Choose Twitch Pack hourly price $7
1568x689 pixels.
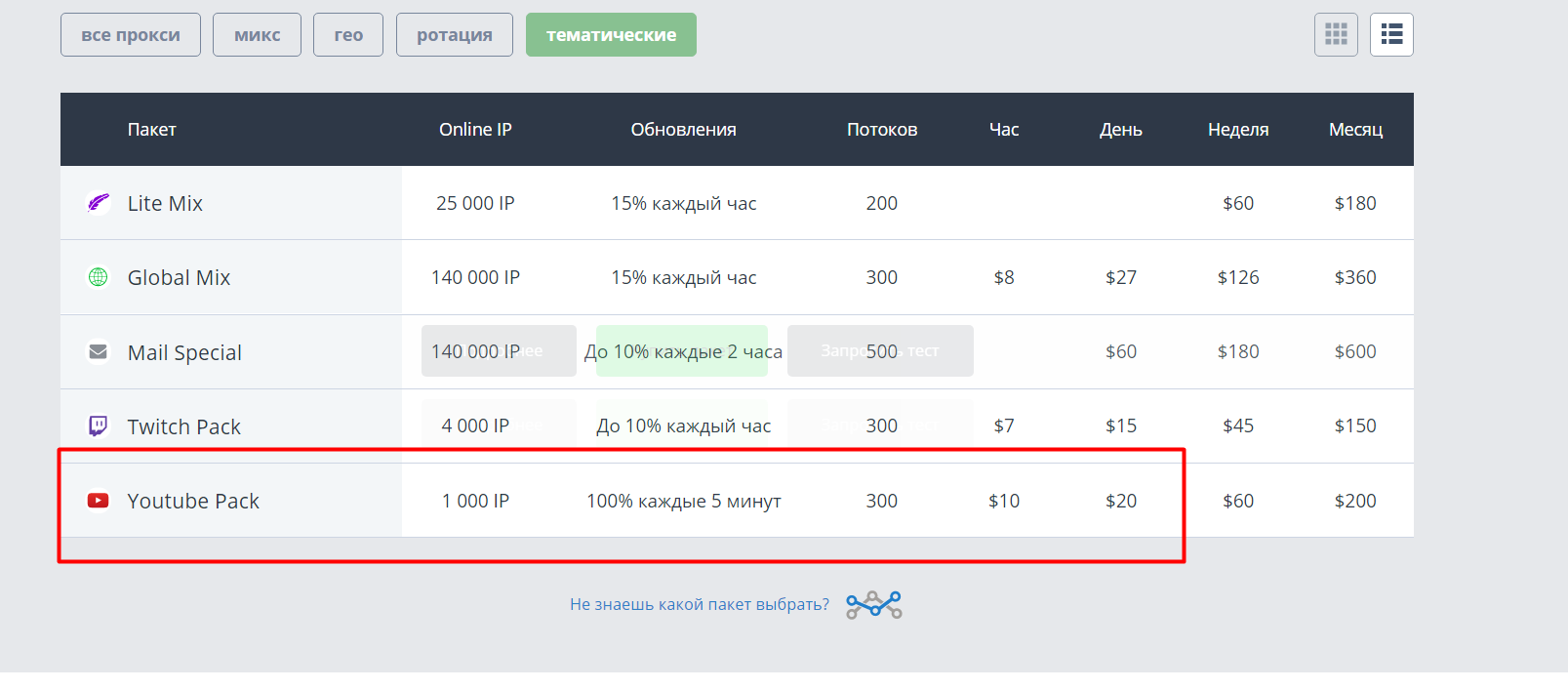[x=1003, y=426]
